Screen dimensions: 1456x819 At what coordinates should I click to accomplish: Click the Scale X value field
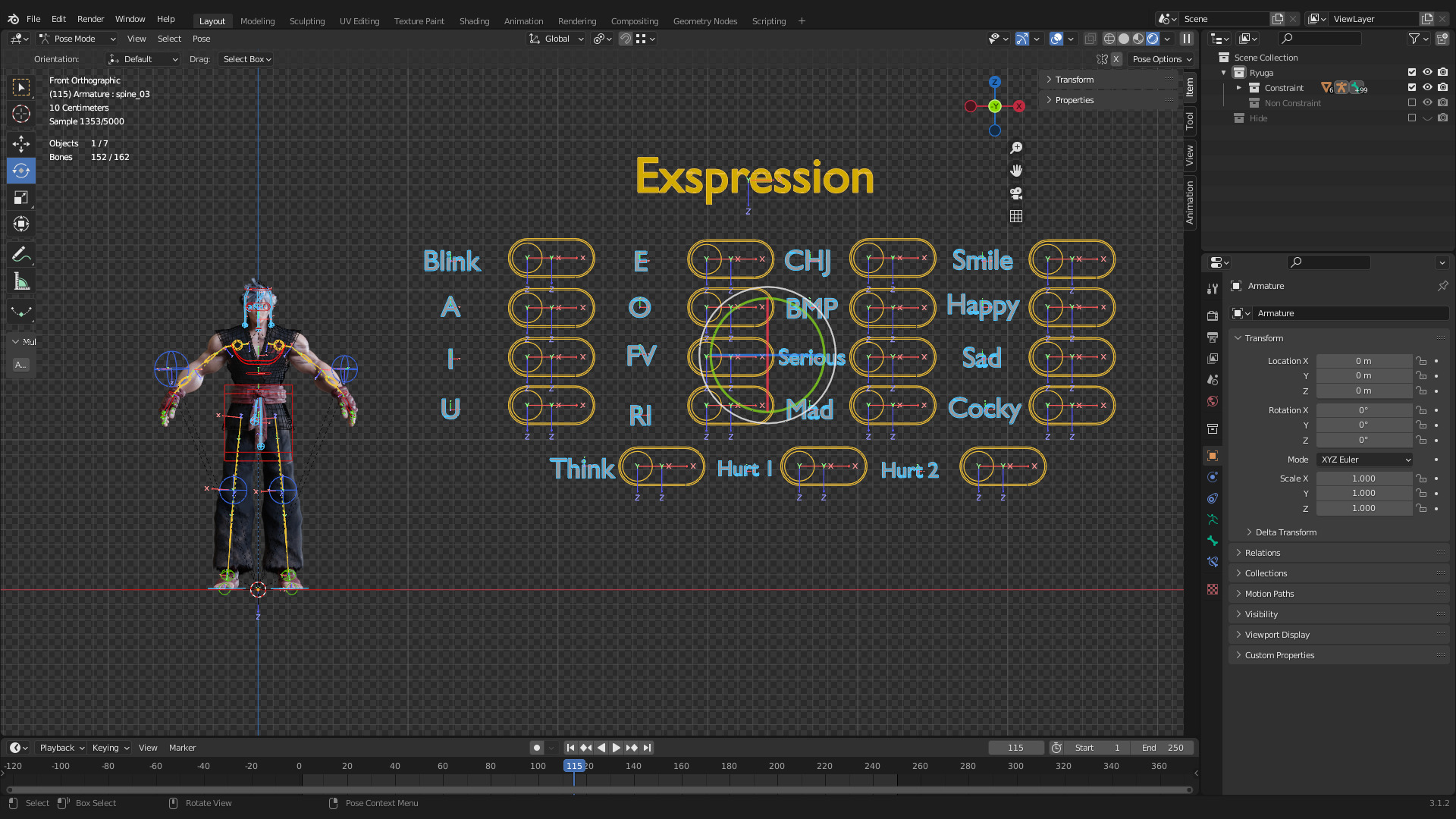coord(1363,479)
